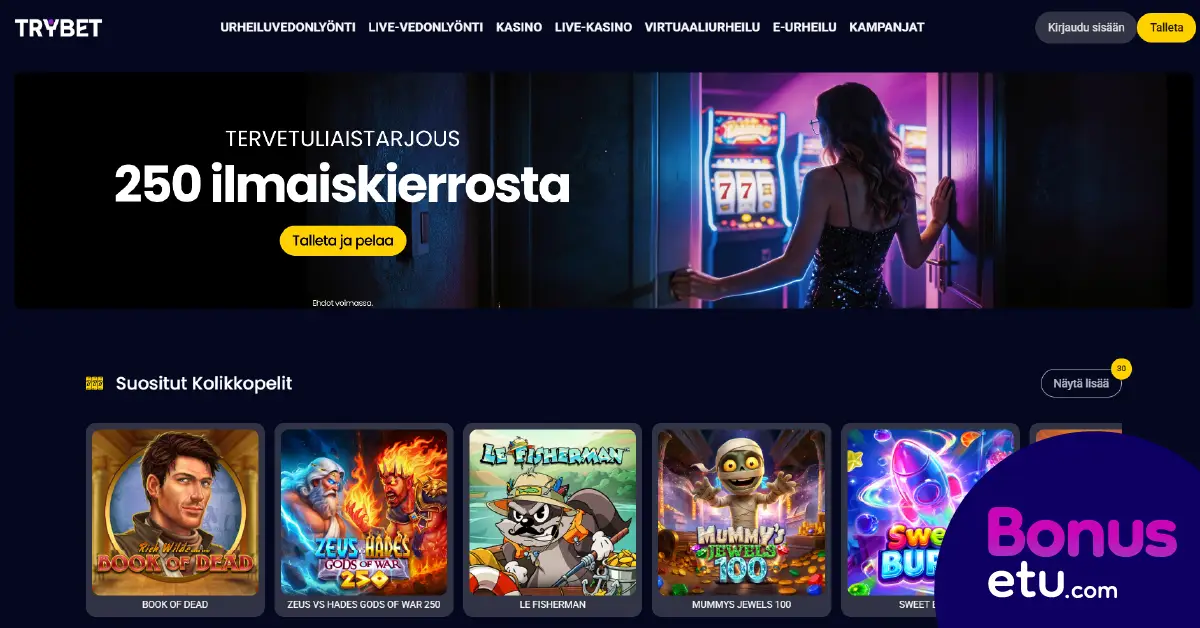
Task: Select Virtuaaliurheilu in the top menu
Action: pos(702,28)
